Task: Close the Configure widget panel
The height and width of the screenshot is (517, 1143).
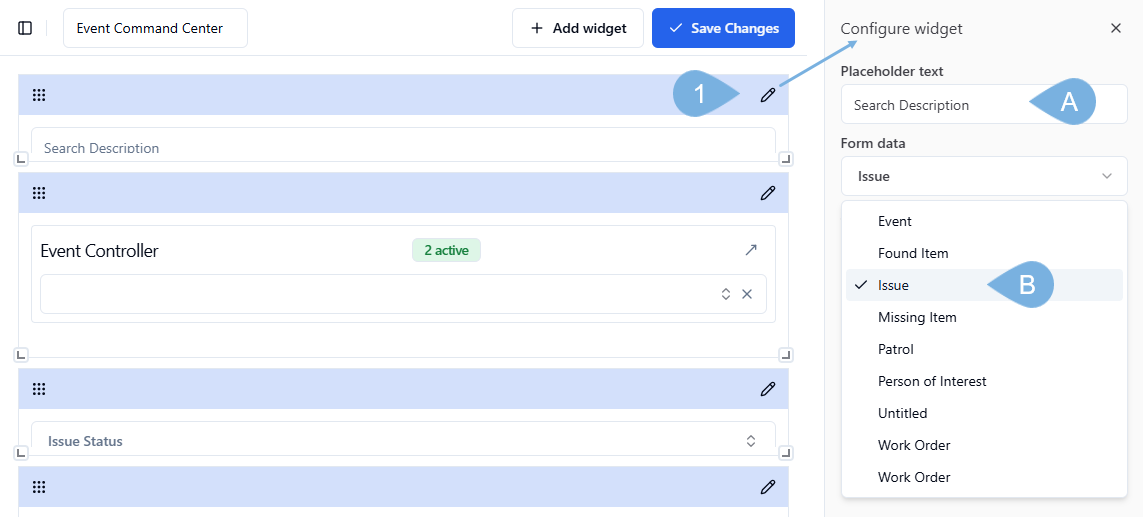Action: (x=1115, y=28)
